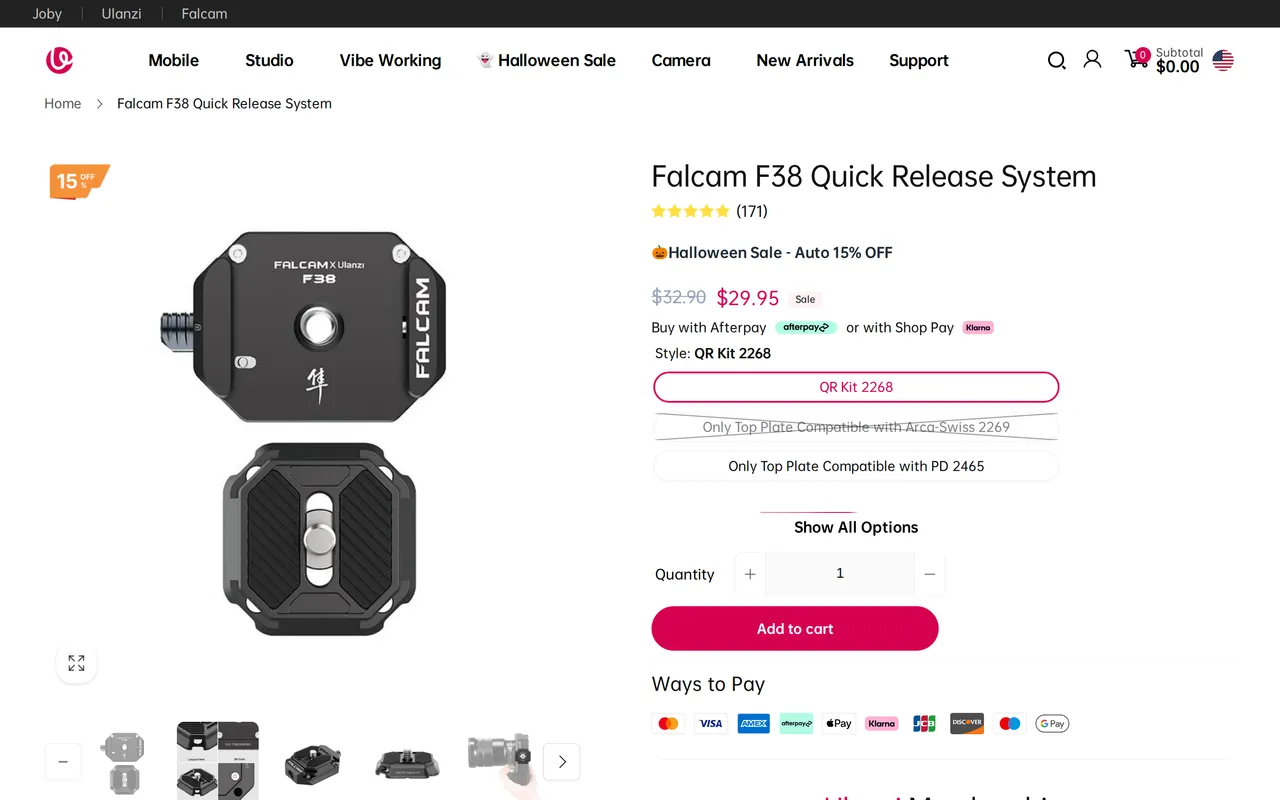Image resolution: width=1280 pixels, height=800 pixels.
Task: Open the user account icon
Action: pyautogui.click(x=1092, y=60)
